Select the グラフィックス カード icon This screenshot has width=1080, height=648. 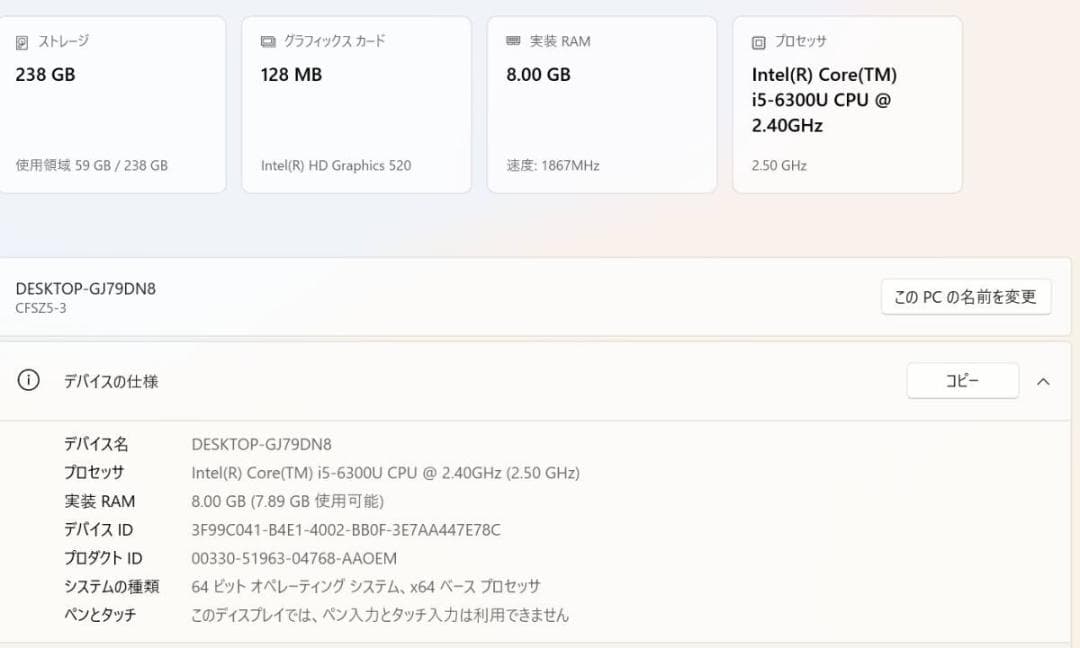pos(267,41)
